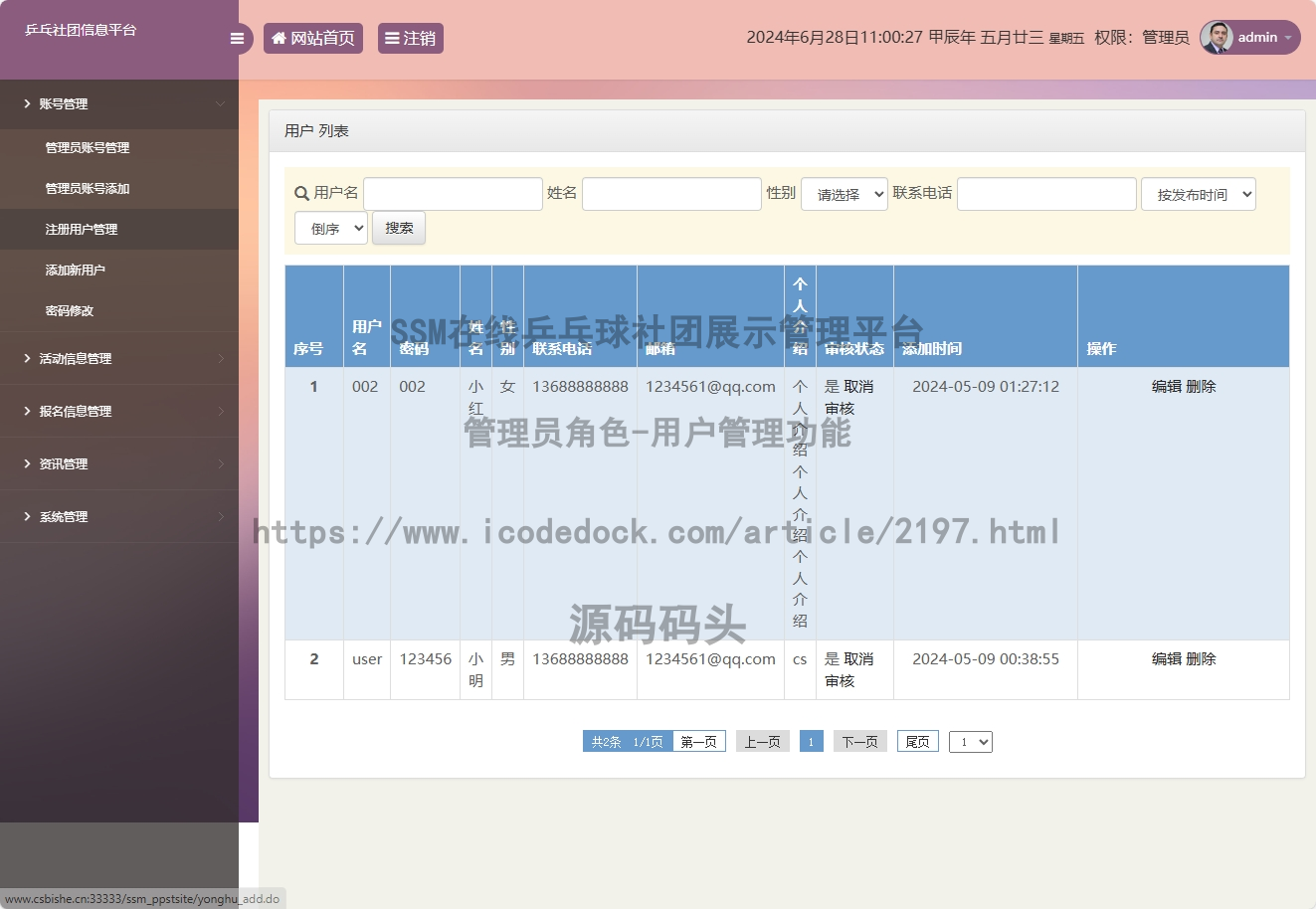Go to 尾页 in pagination
The width and height of the screenshot is (1316, 909).
(x=918, y=742)
